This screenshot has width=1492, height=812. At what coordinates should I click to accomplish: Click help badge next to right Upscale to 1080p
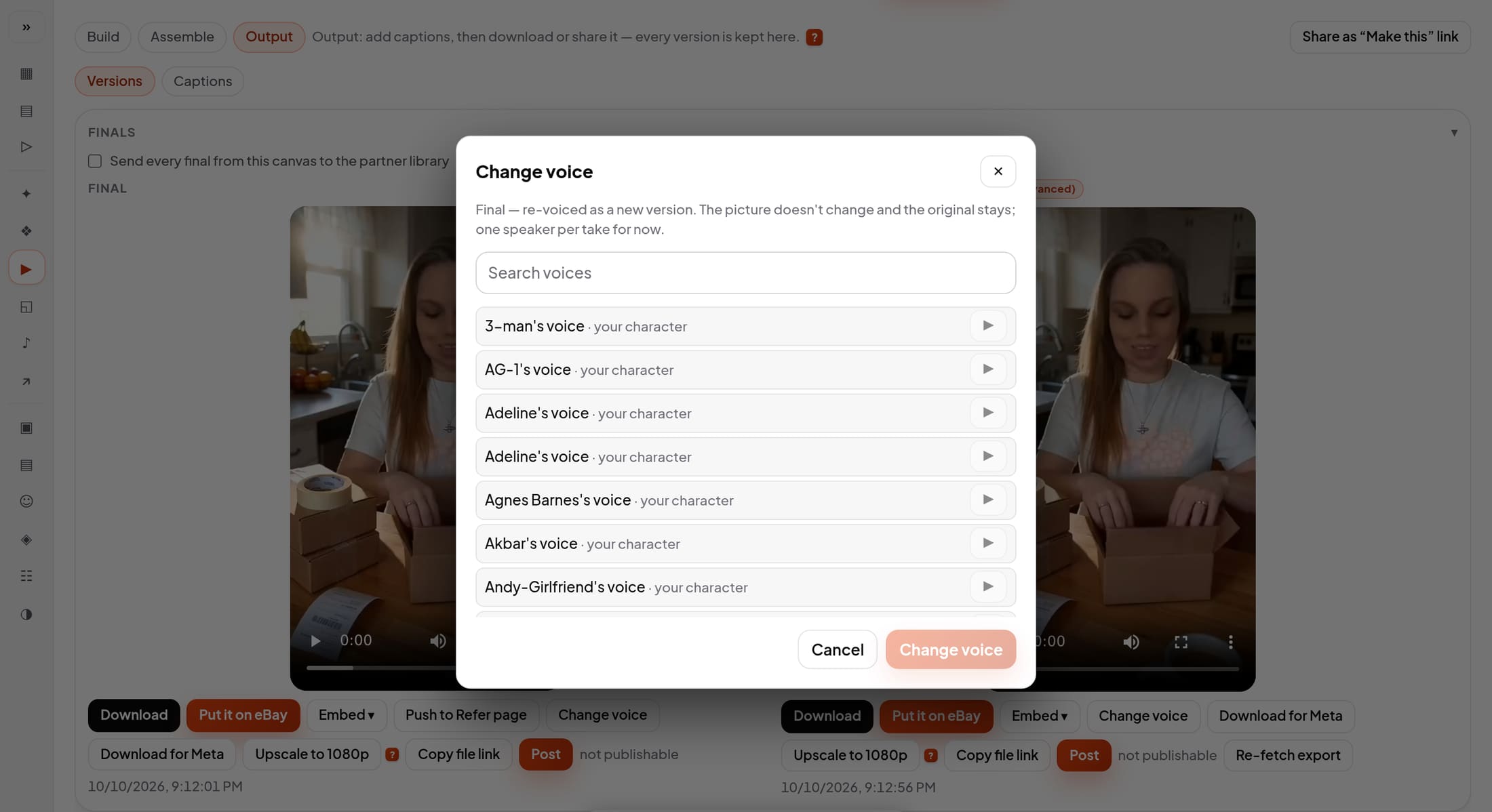coord(930,755)
